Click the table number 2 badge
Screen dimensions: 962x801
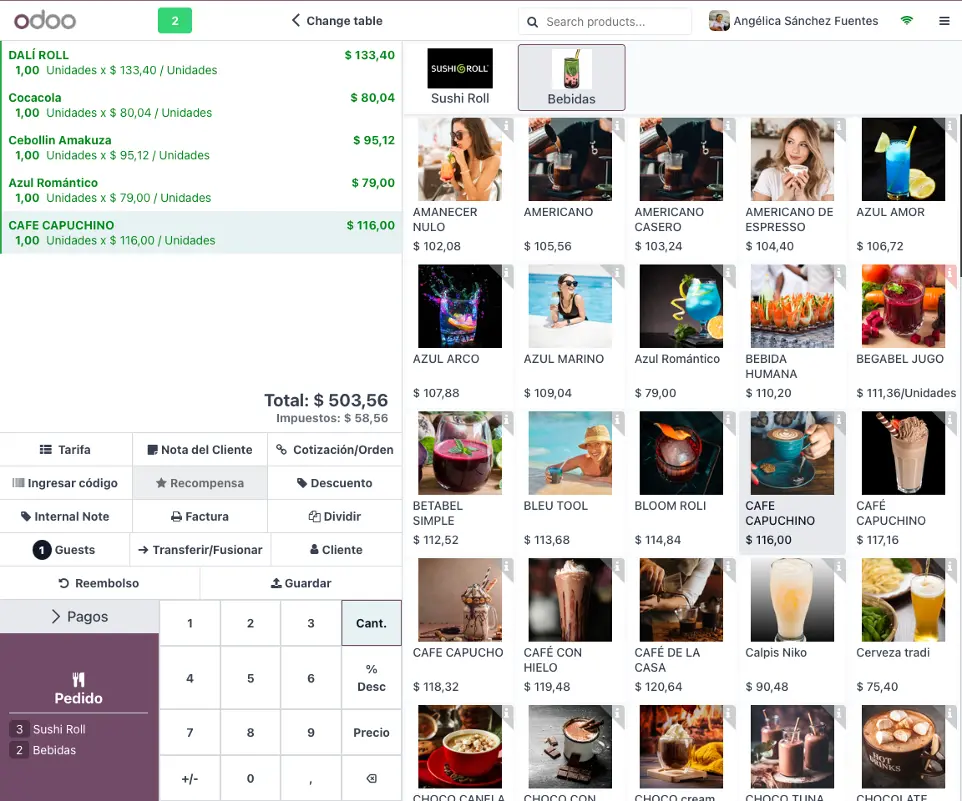tap(175, 21)
